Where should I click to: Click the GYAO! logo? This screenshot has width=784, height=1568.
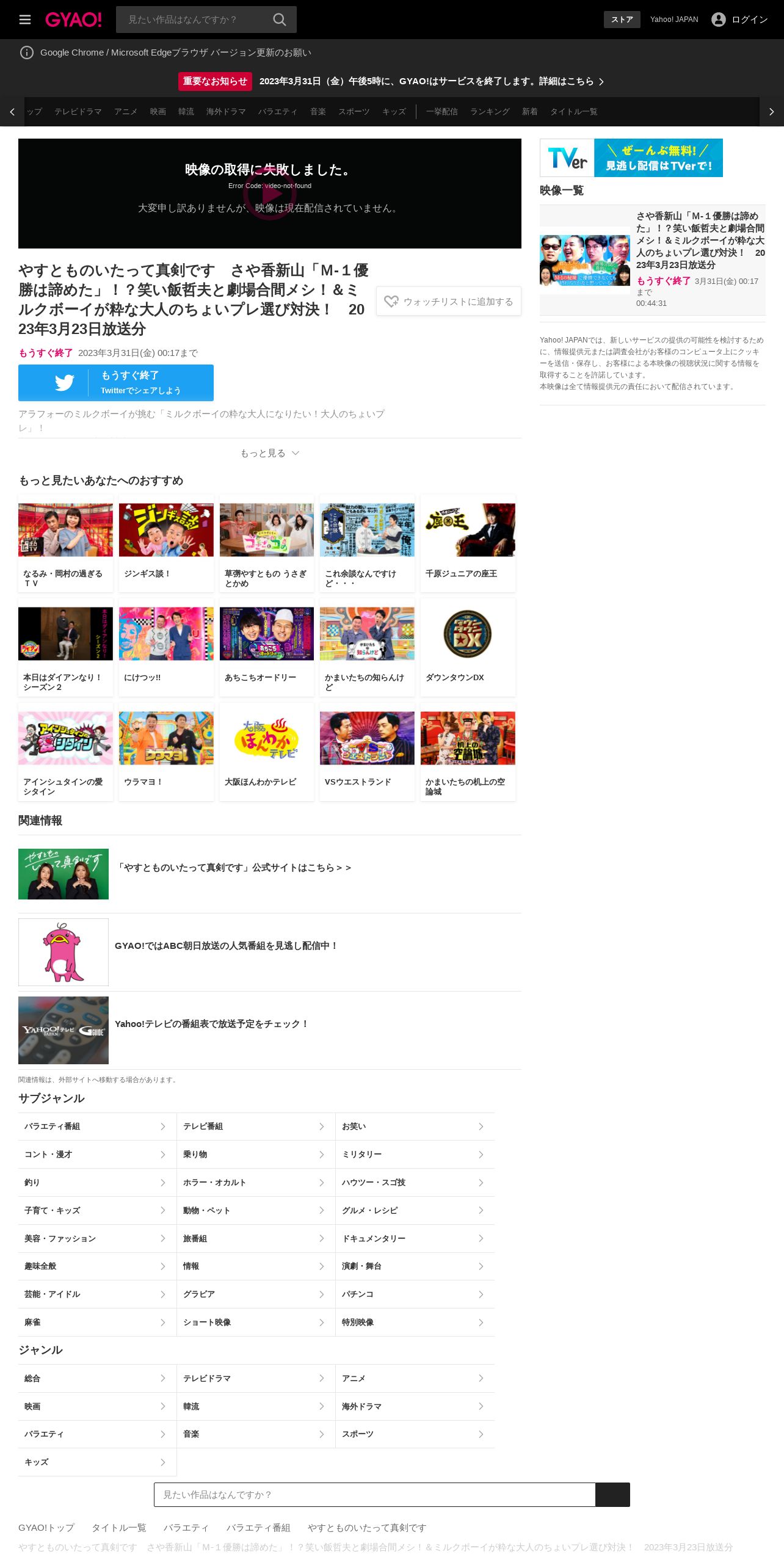click(73, 20)
